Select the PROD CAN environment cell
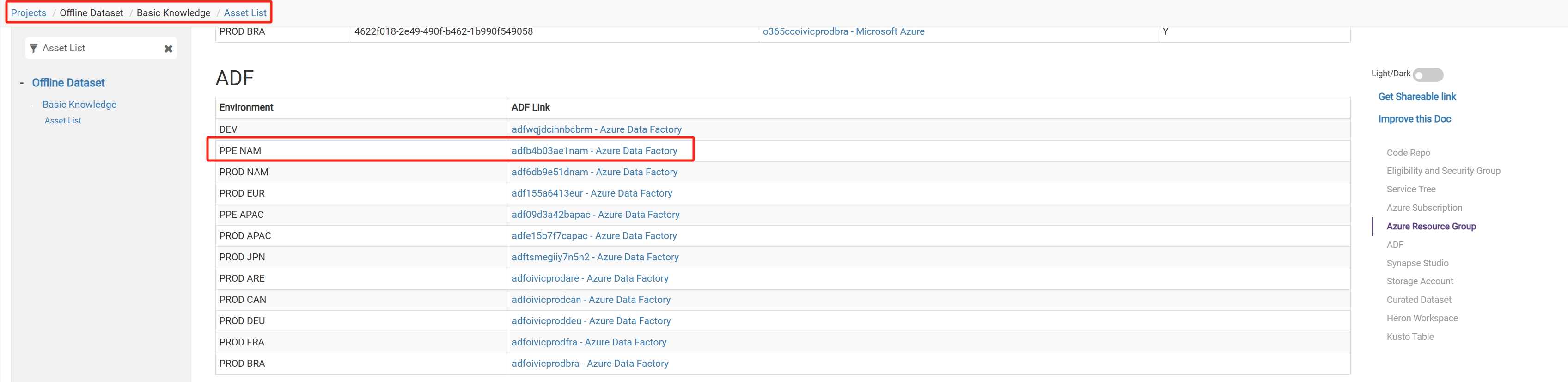Viewport: 1568px width, 382px height. tap(361, 300)
